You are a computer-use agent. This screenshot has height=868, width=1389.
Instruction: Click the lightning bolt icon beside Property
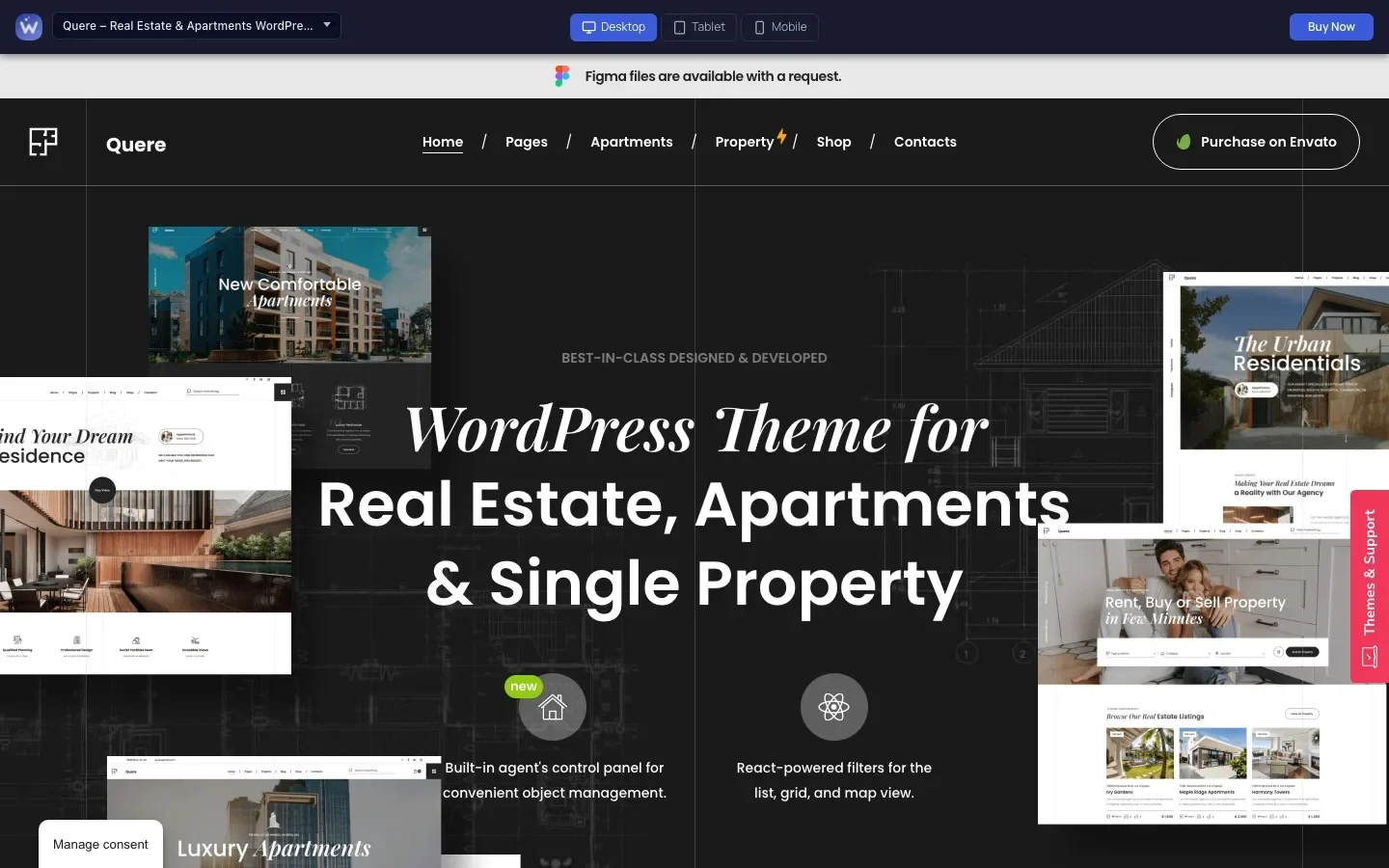[x=781, y=136]
